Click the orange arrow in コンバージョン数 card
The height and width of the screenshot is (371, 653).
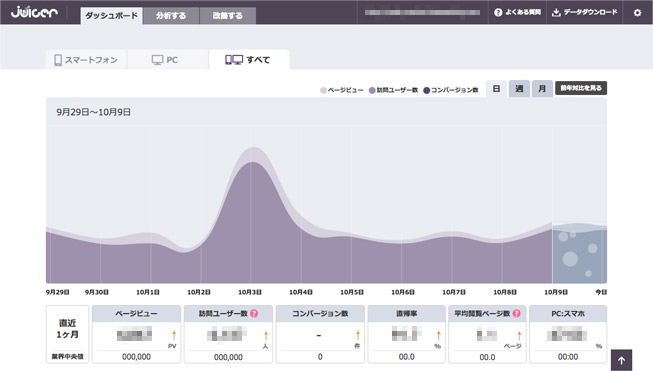click(x=357, y=334)
